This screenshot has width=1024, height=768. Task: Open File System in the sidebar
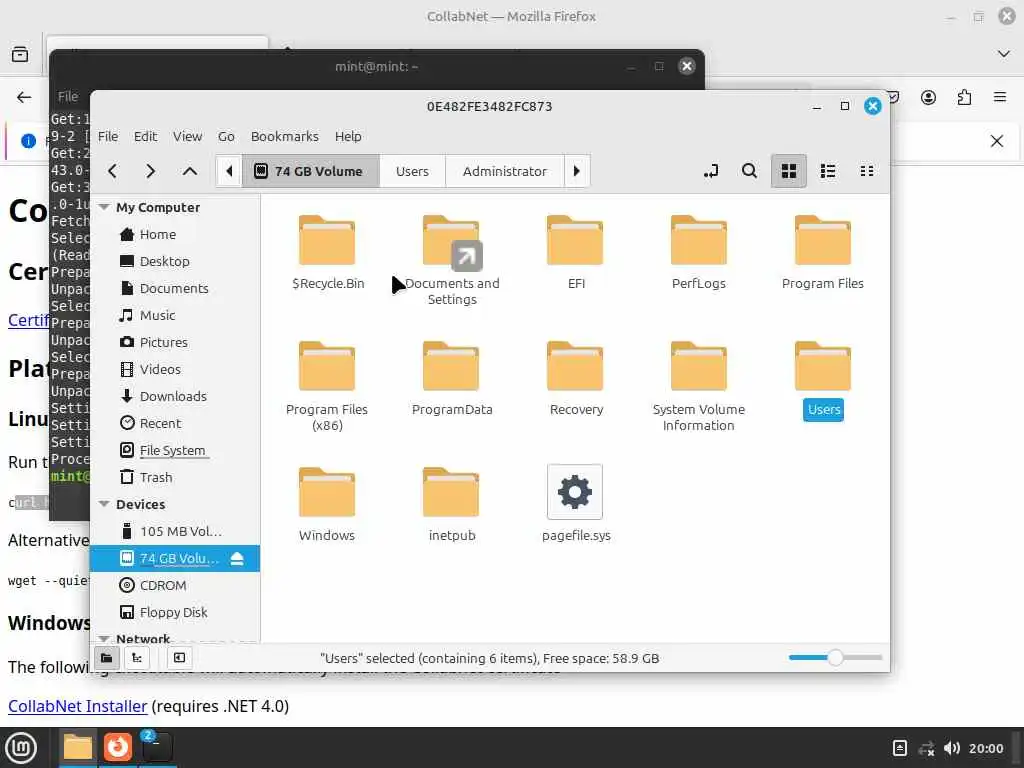pyautogui.click(x=174, y=450)
